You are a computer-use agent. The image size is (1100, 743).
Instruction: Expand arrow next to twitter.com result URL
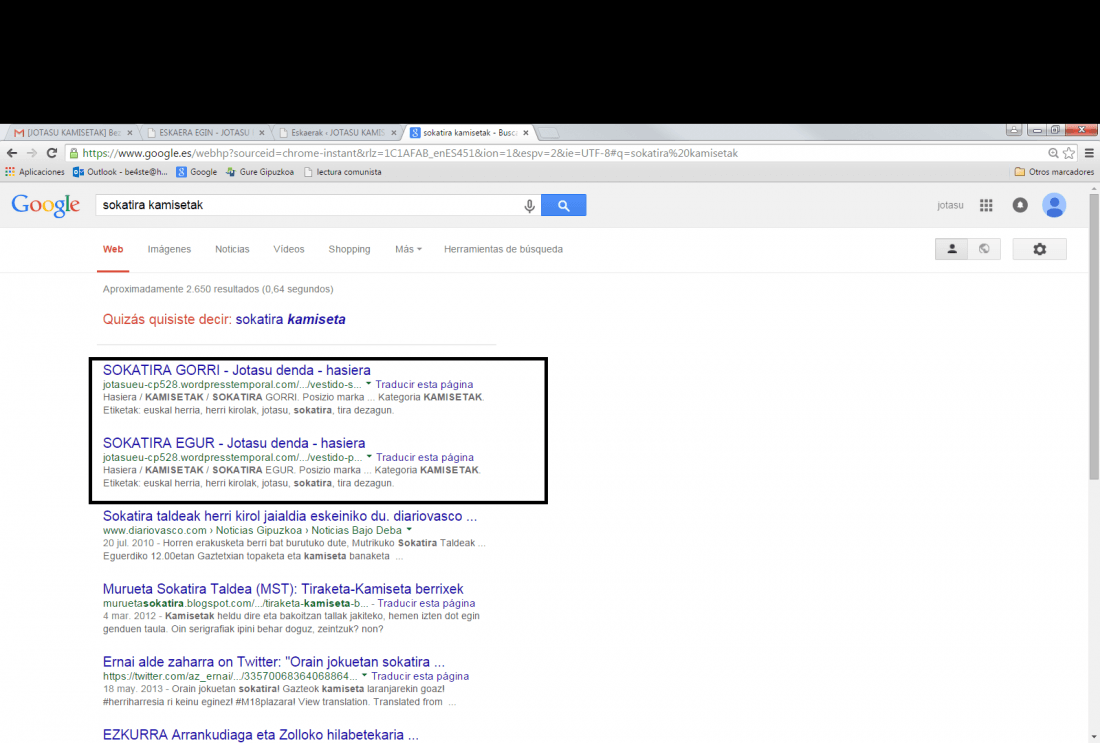point(364,676)
